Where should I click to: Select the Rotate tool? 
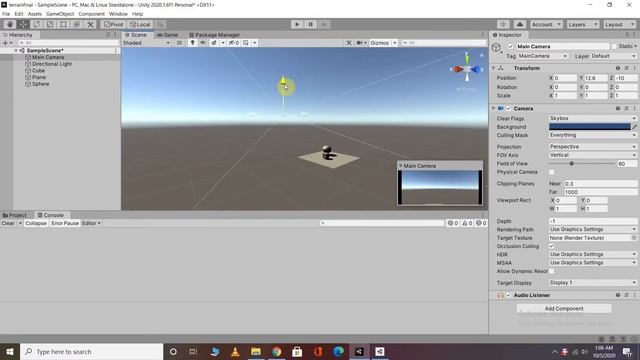[x=36, y=24]
